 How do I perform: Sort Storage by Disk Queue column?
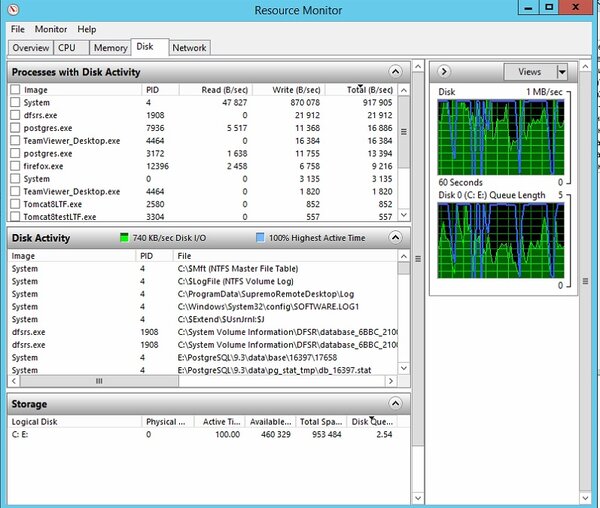tap(372, 422)
